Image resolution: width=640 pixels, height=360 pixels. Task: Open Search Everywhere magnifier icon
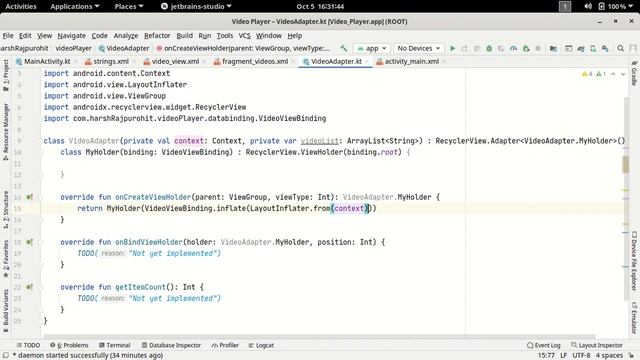tap(620, 48)
